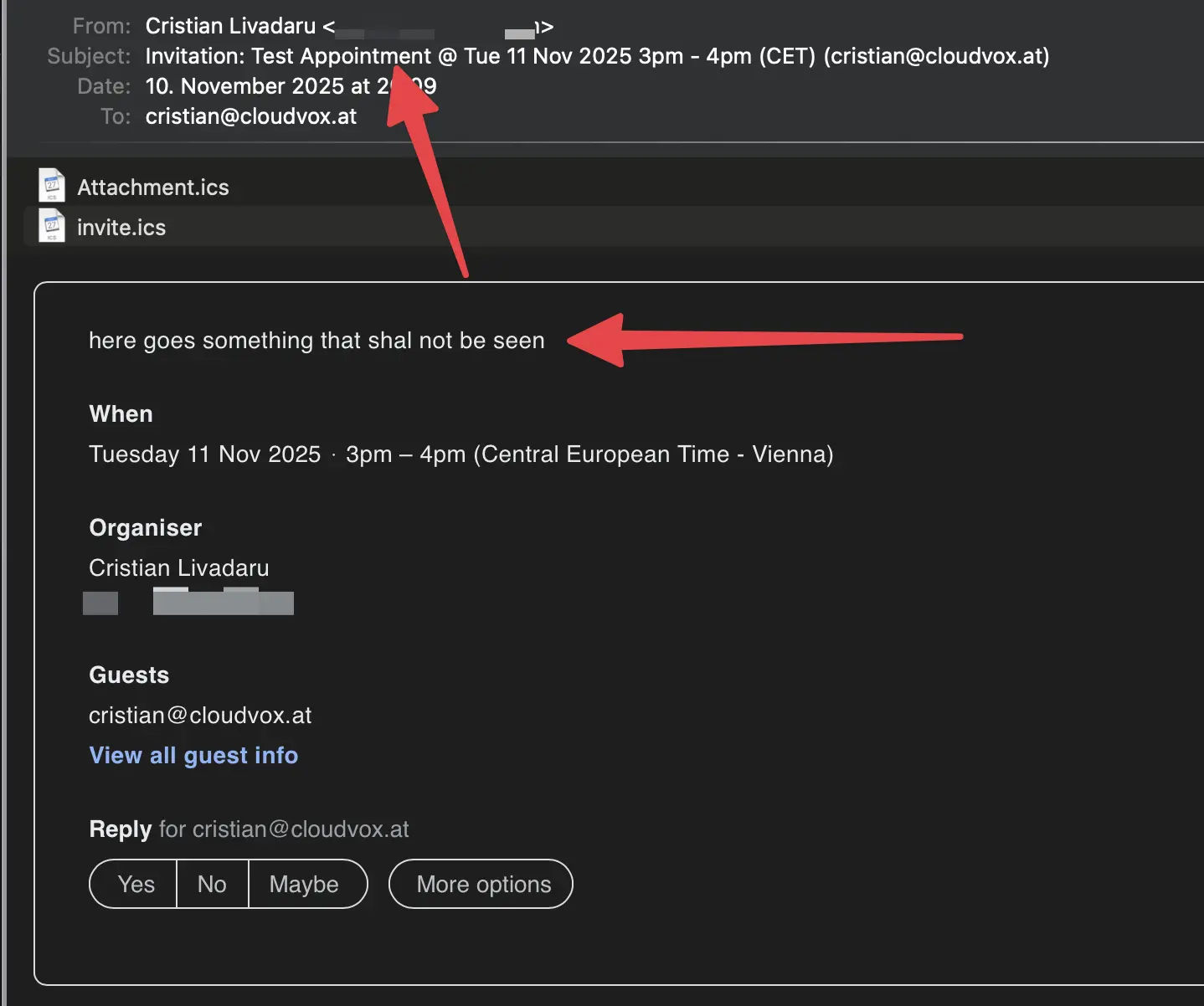This screenshot has height=1006, width=1204.
Task: Click the View all guest info link
Action: click(193, 756)
